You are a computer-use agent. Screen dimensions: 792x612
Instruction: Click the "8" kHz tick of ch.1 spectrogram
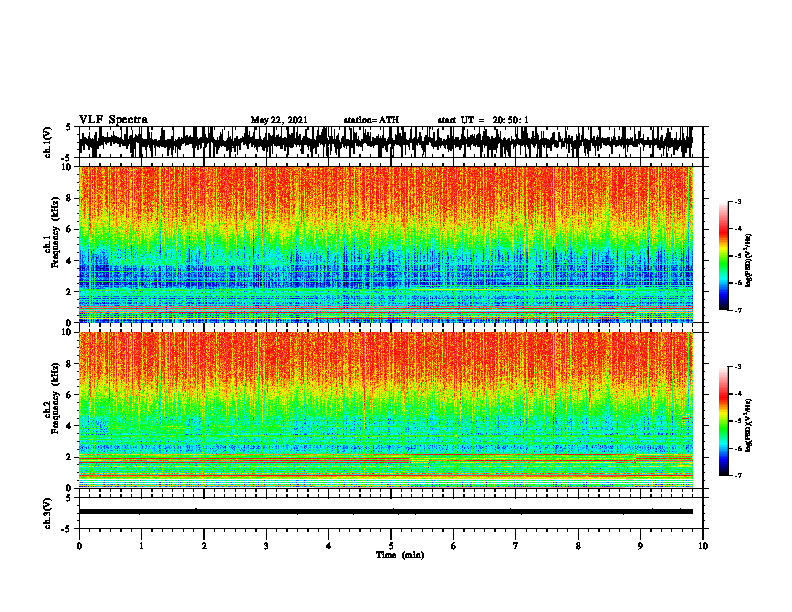(69, 198)
